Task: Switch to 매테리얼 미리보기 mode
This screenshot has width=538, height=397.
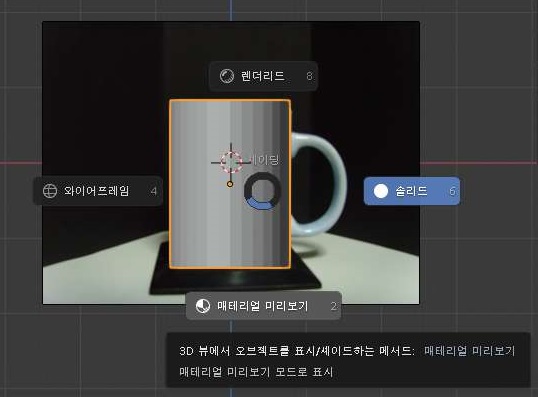Action: pos(264,306)
